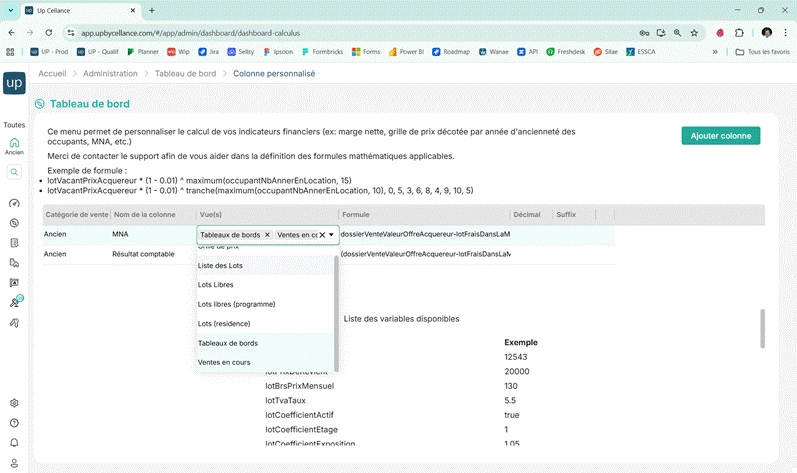The width and height of the screenshot is (797, 473).
Task: Select Lots Libres option
Action: tap(265, 285)
